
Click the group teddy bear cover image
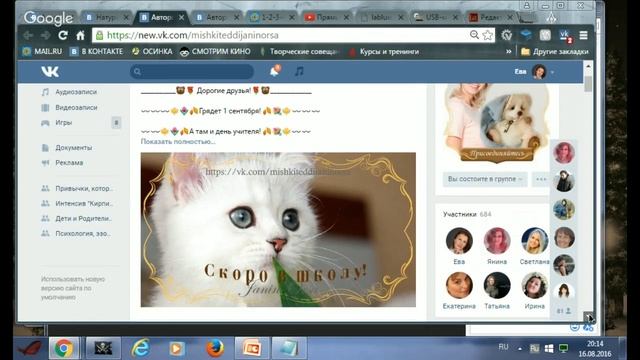pos(497,122)
